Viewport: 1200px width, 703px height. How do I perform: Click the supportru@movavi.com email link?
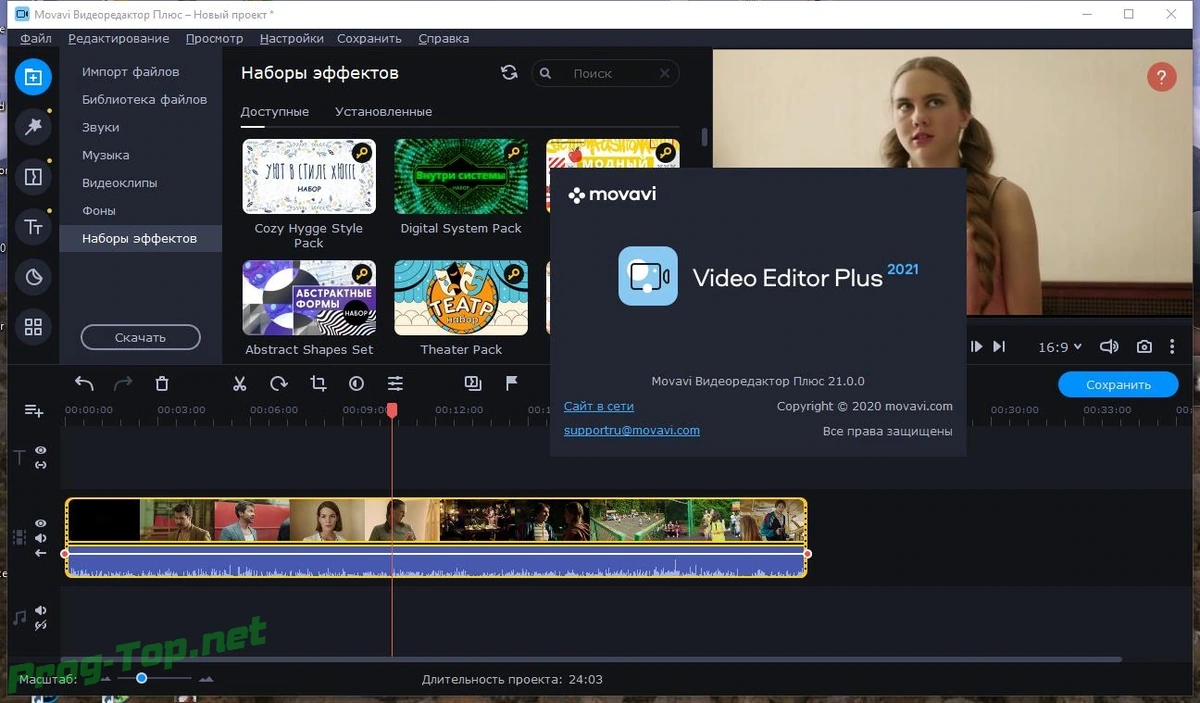(x=631, y=430)
